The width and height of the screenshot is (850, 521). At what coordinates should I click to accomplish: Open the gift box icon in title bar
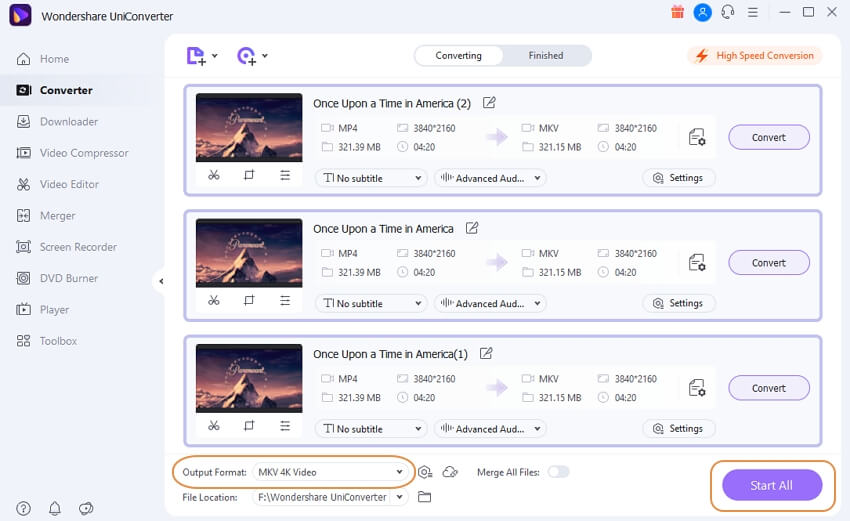[678, 12]
